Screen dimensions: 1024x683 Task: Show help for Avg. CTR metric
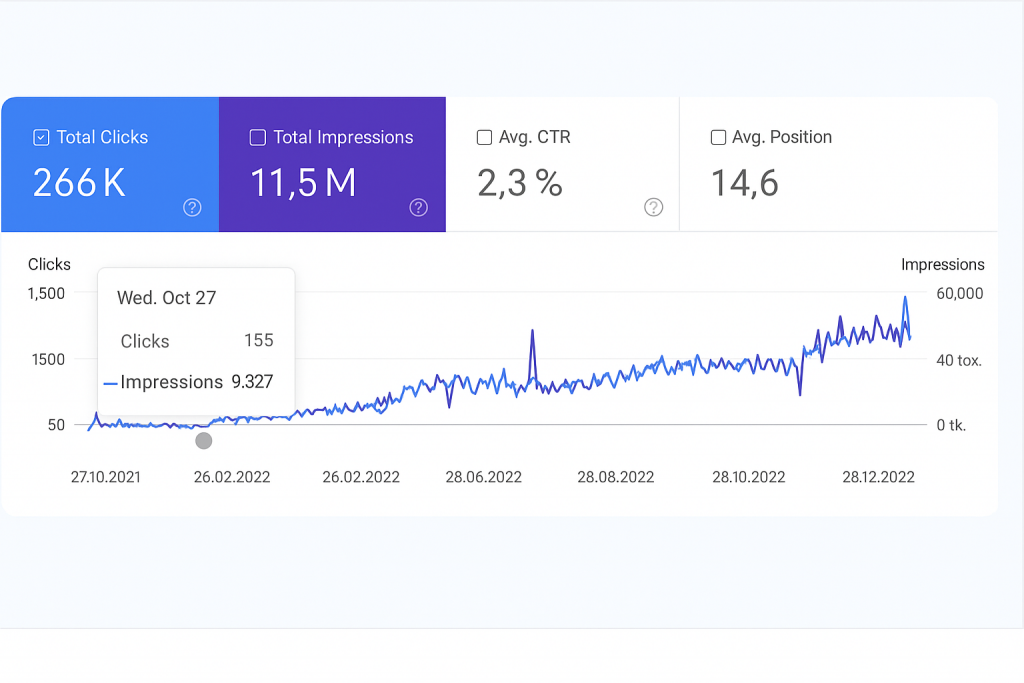click(x=653, y=207)
